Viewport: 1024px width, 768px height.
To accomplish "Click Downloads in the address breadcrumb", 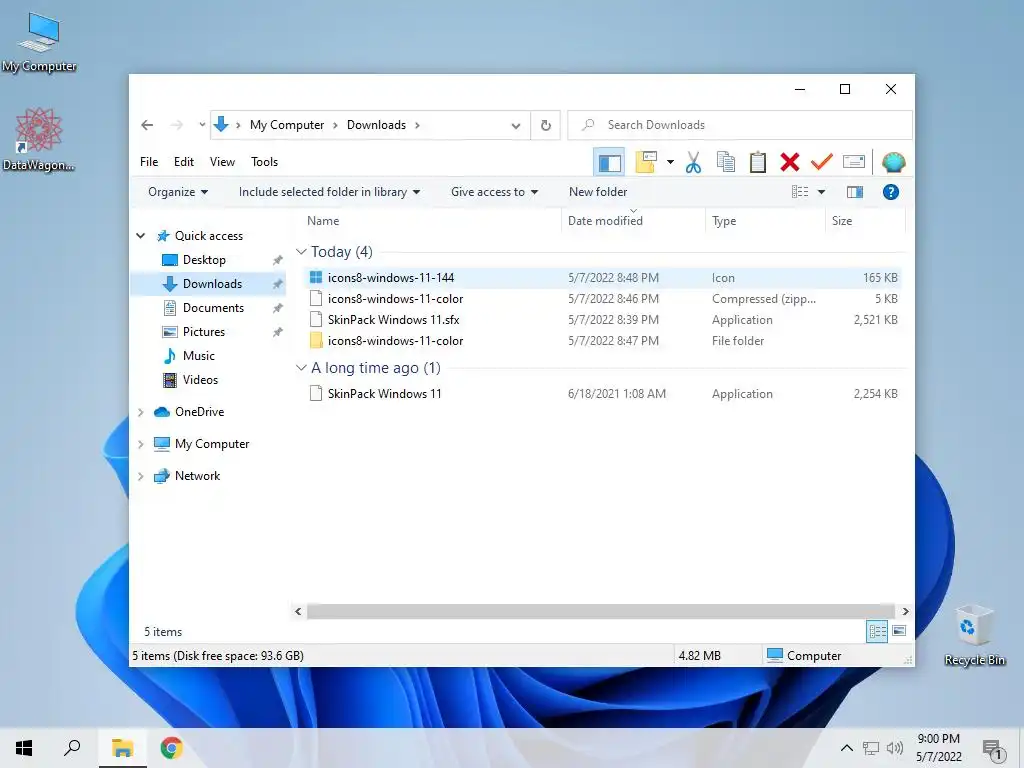I will click(x=376, y=125).
